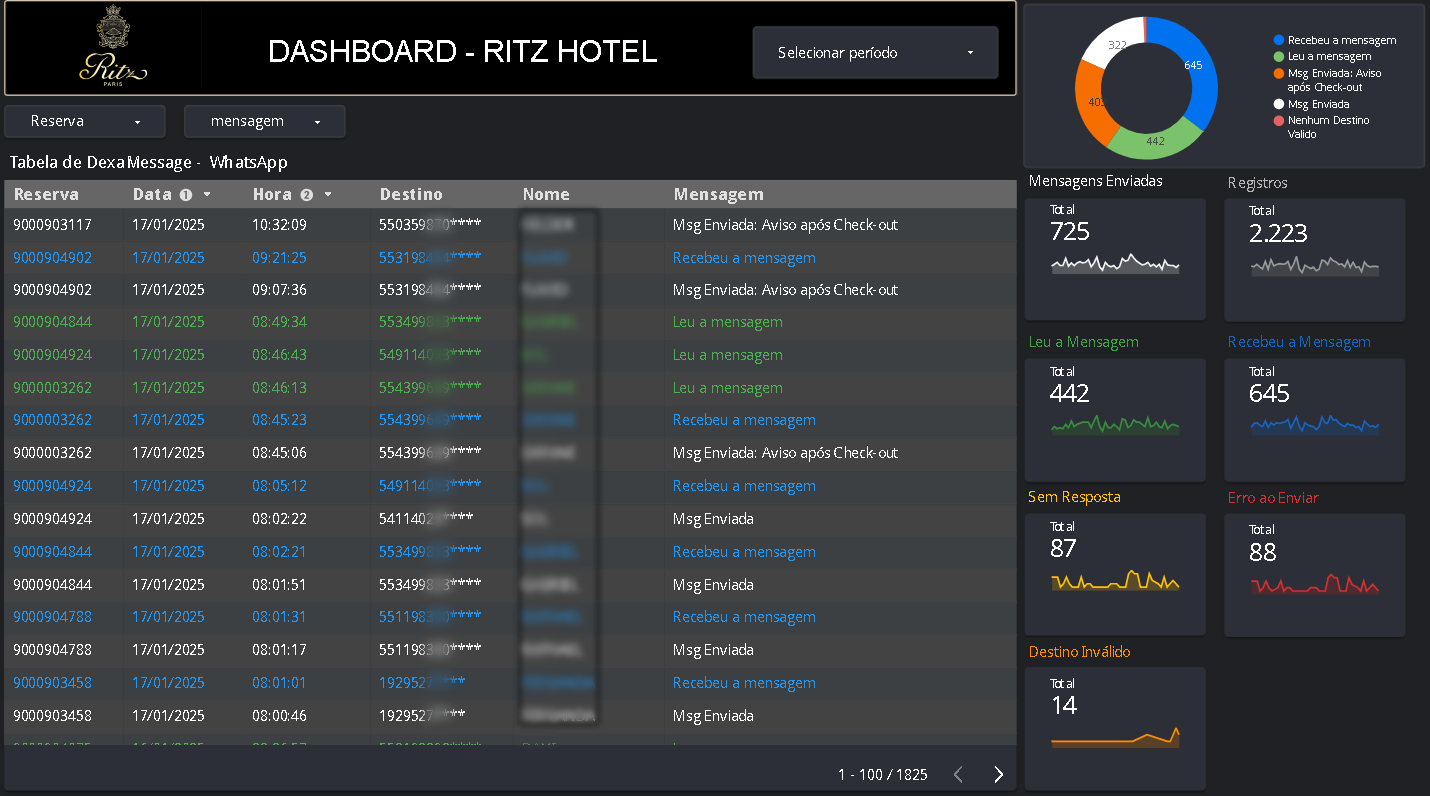Image resolution: width=1430 pixels, height=796 pixels.
Task: Open the mensagem filter dropdown
Action: pos(265,121)
